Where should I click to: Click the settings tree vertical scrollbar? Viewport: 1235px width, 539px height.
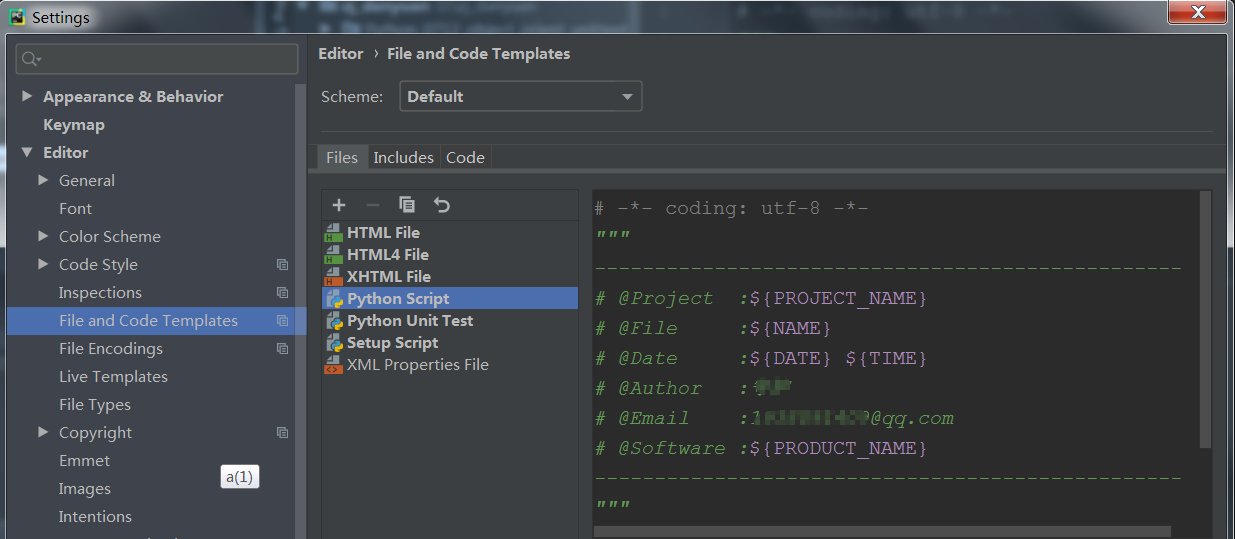click(300, 310)
